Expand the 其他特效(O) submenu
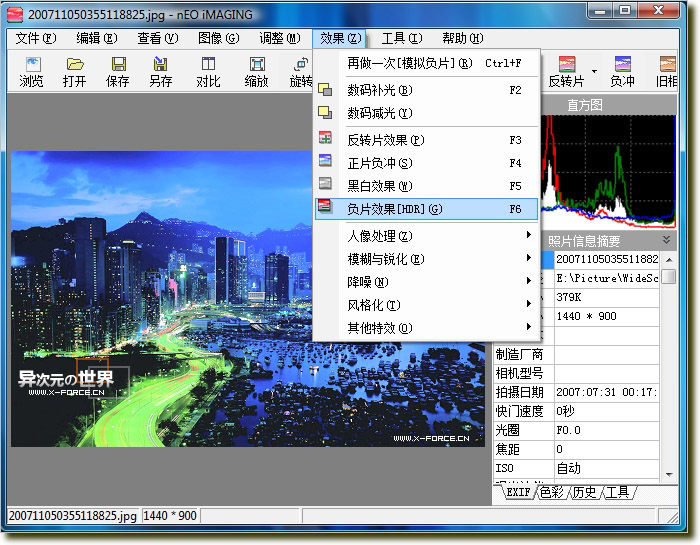Screen dimensions: 700x545 427,328
